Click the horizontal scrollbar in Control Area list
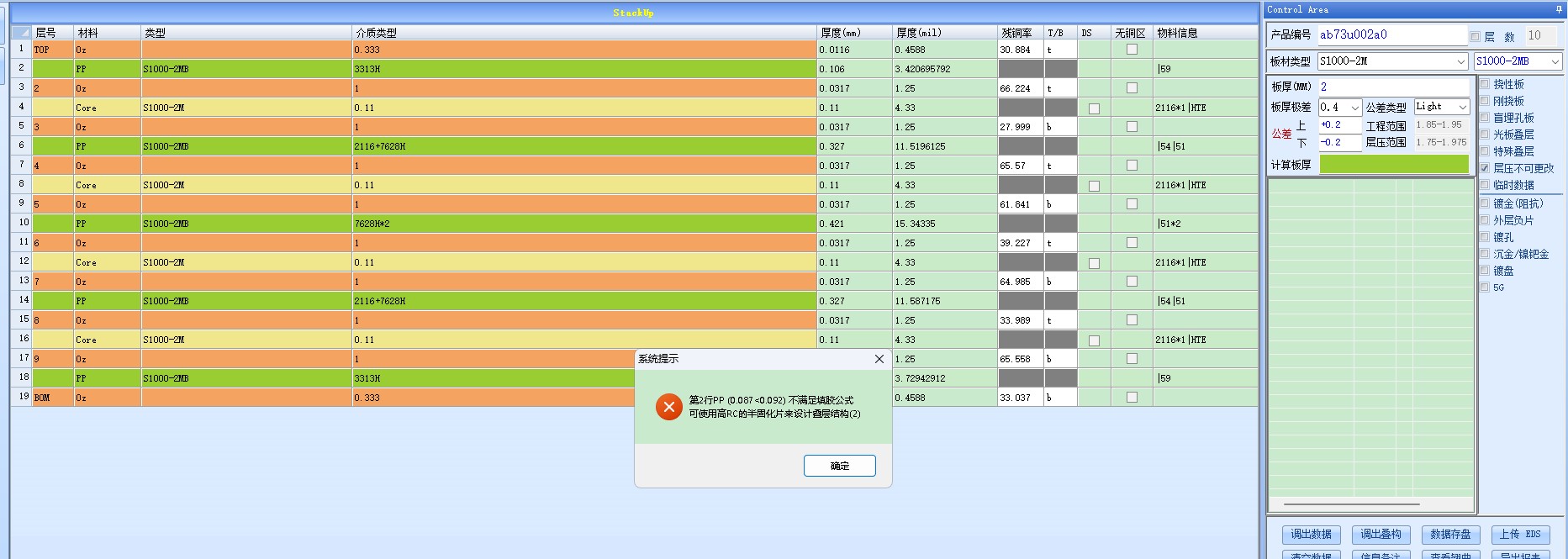 1352,504
